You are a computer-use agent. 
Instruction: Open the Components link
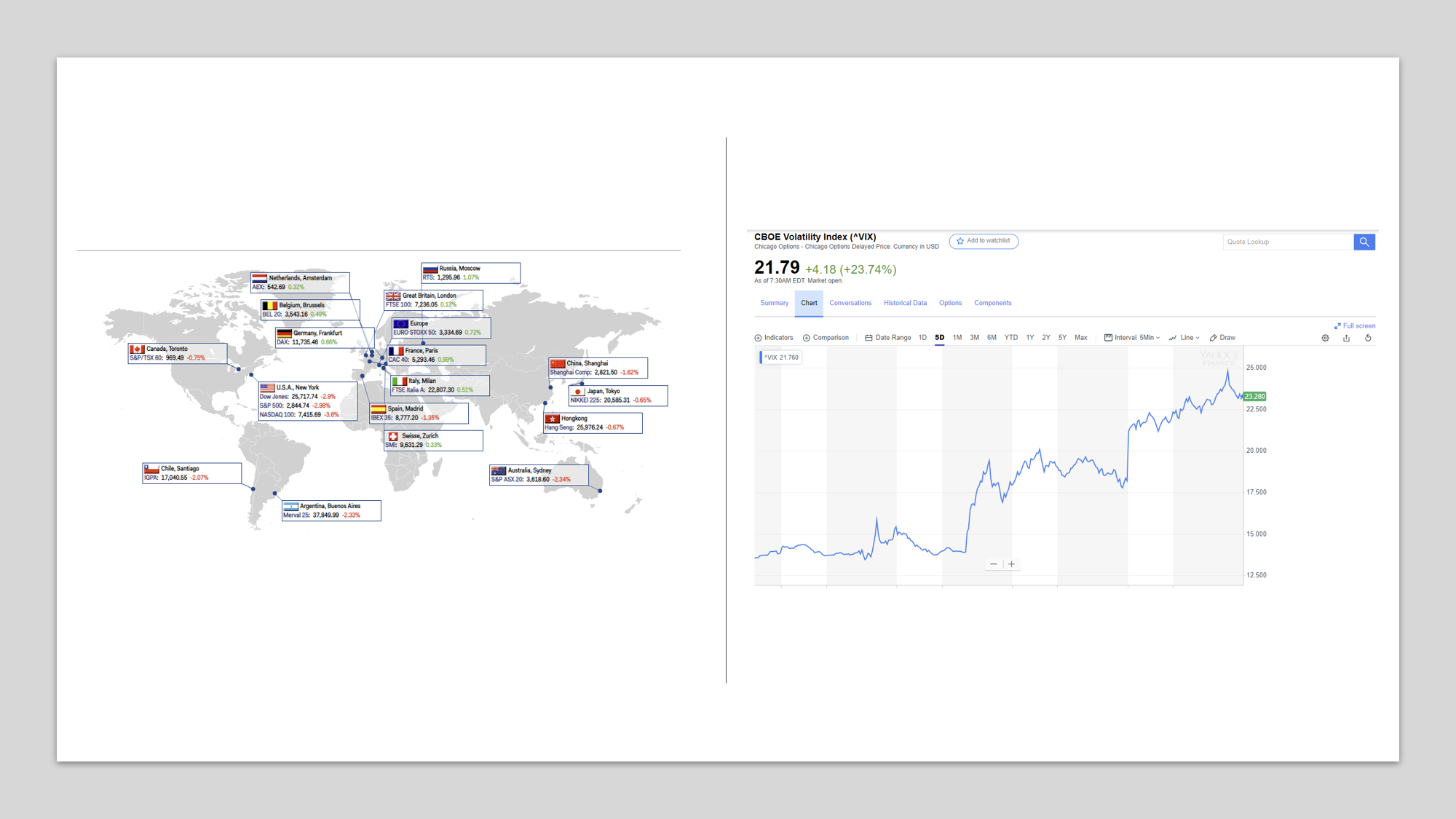point(992,303)
